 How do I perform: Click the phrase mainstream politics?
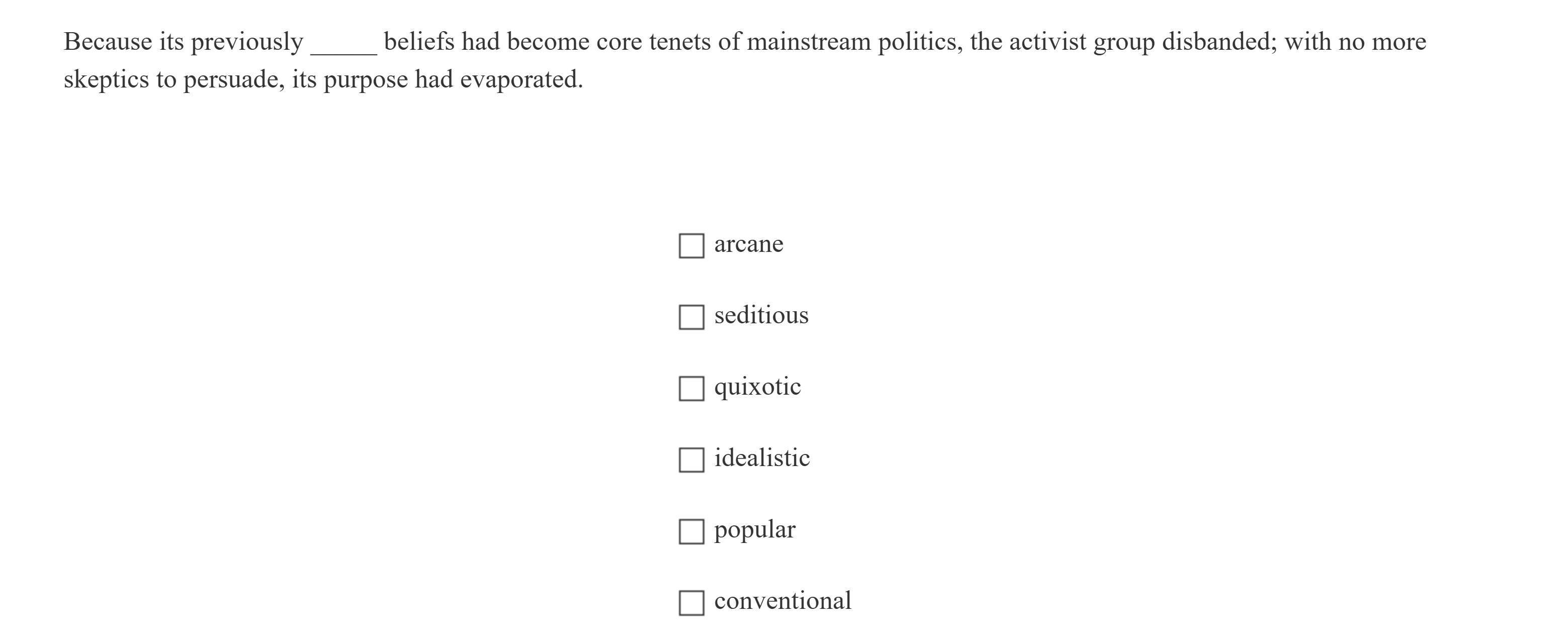coord(850,41)
